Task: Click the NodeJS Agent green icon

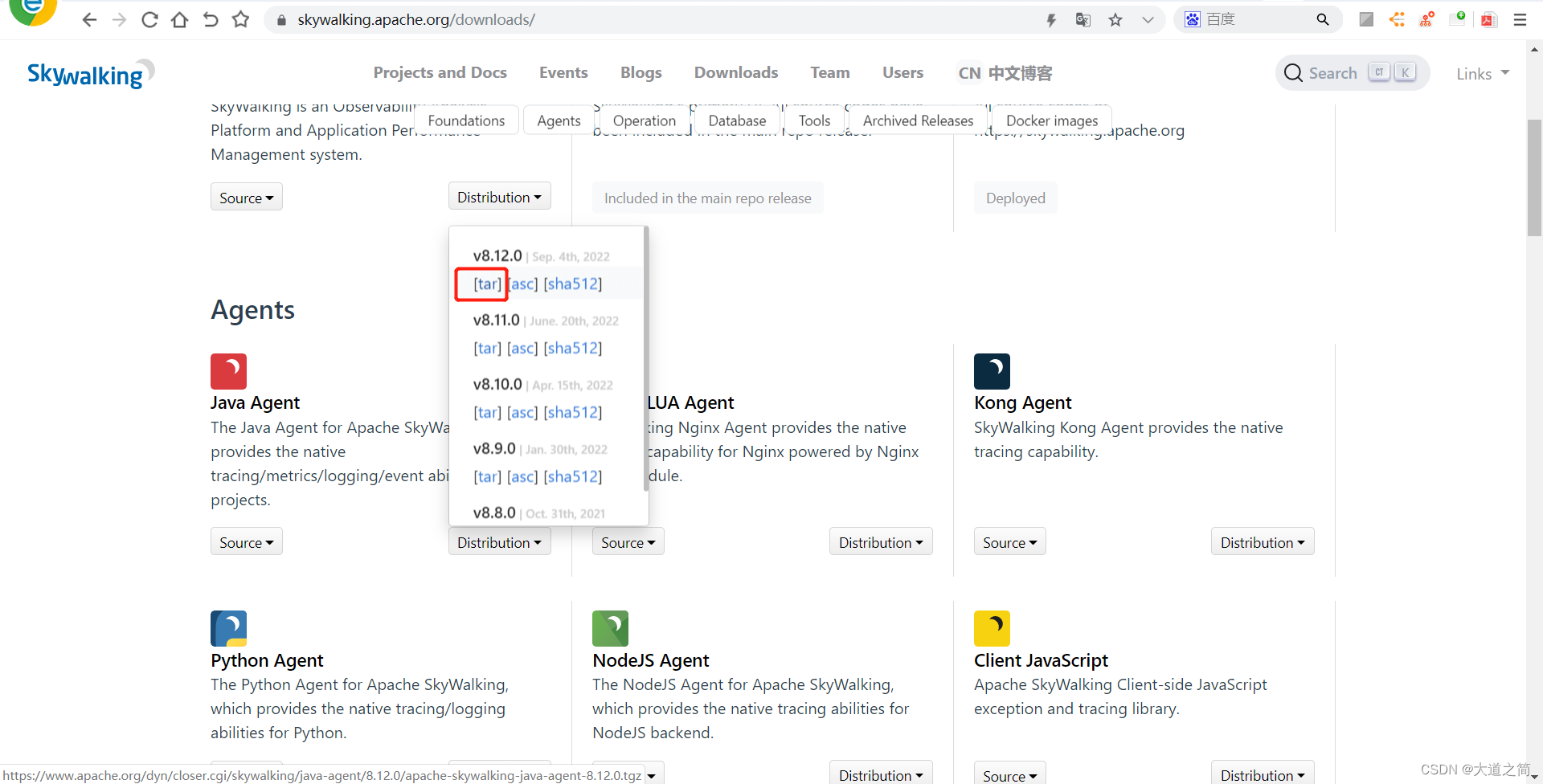Action: pos(610,628)
